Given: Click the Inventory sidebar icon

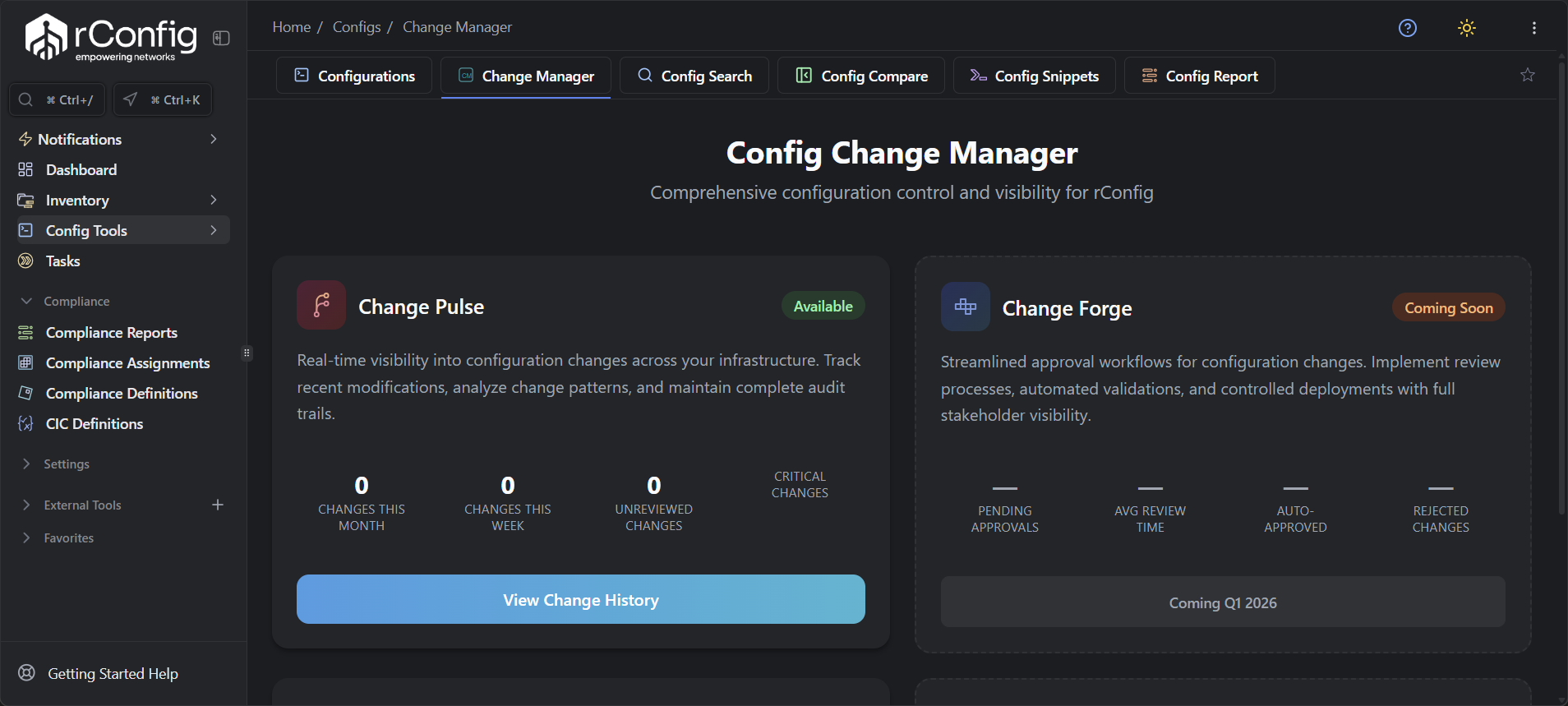Looking at the screenshot, I should tap(25, 200).
